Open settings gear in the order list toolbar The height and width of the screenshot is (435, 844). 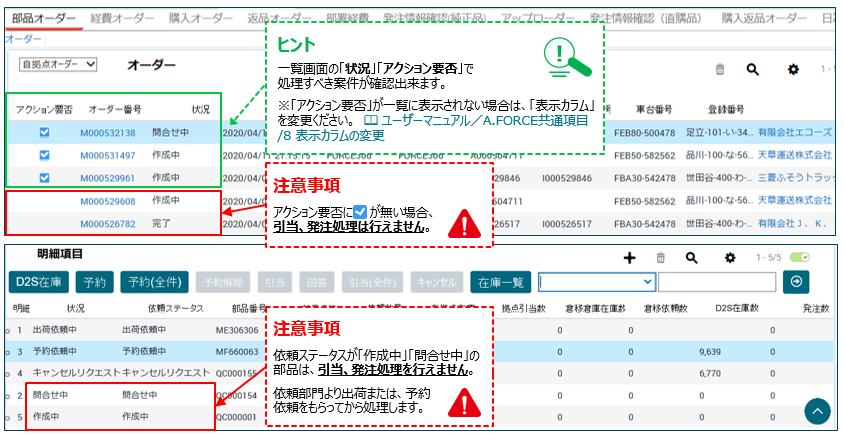click(794, 69)
